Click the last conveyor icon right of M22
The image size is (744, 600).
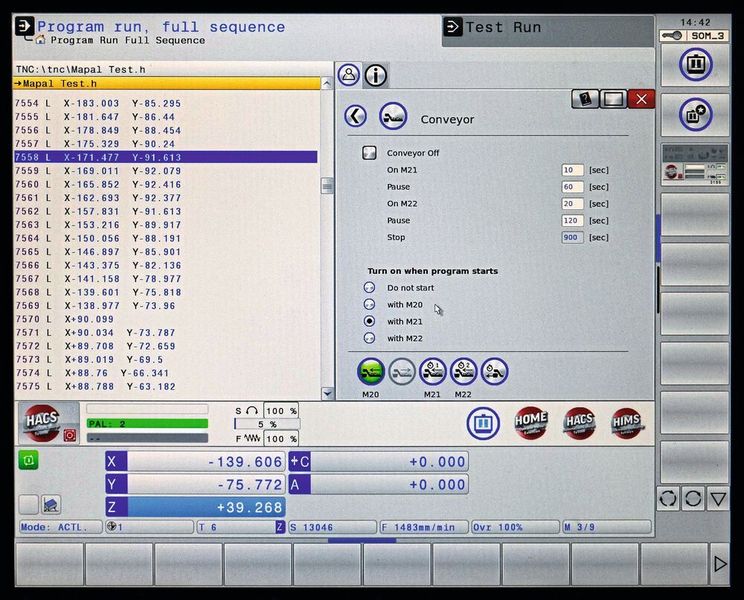494,371
